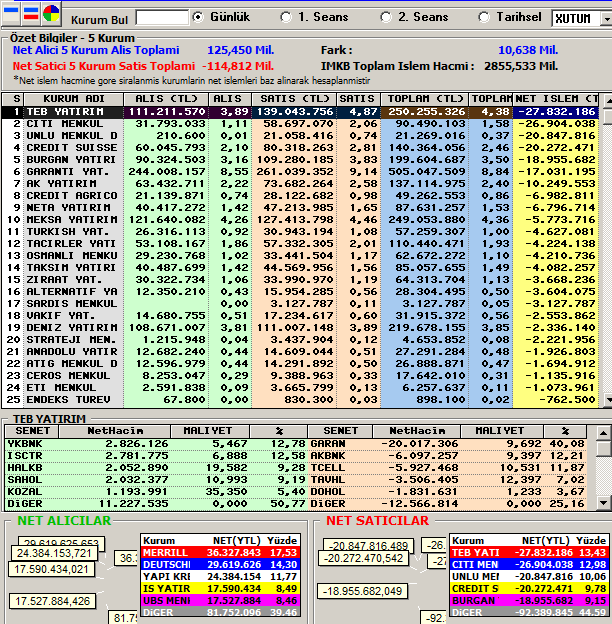Screen dimensions: 612x624
Task: Enable the Tarihsel radio option
Action: [484, 17]
